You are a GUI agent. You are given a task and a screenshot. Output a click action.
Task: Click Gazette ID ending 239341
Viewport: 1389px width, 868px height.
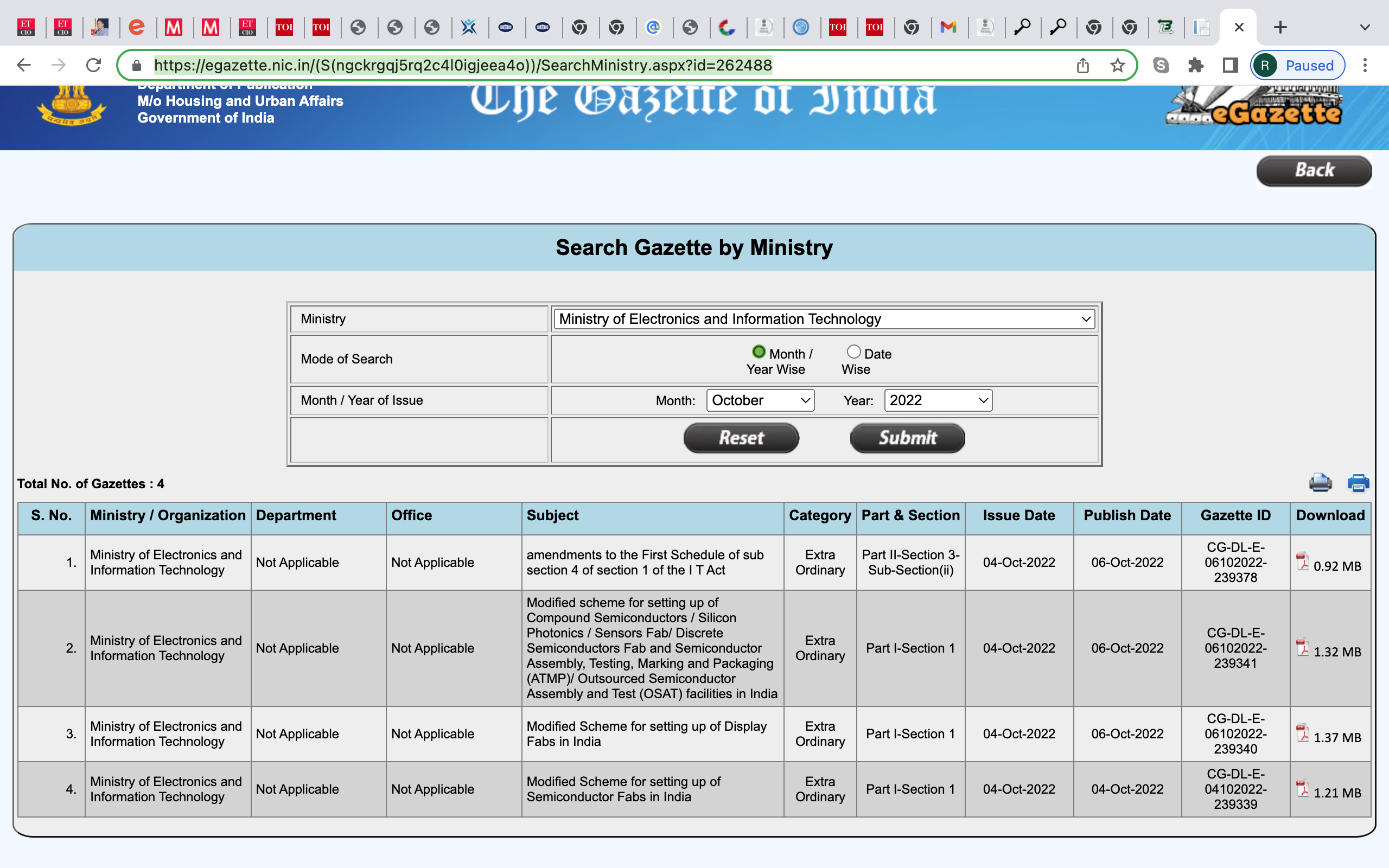pos(1235,648)
